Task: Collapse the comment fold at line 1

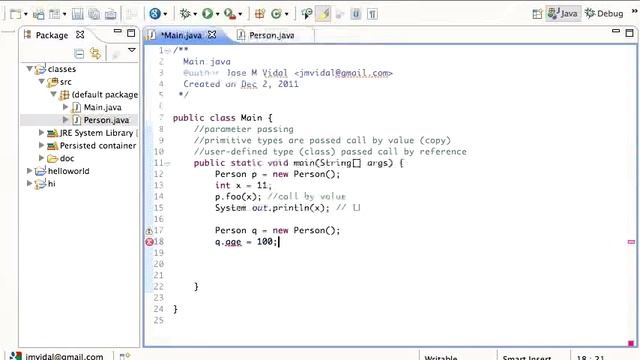Action: click(167, 51)
